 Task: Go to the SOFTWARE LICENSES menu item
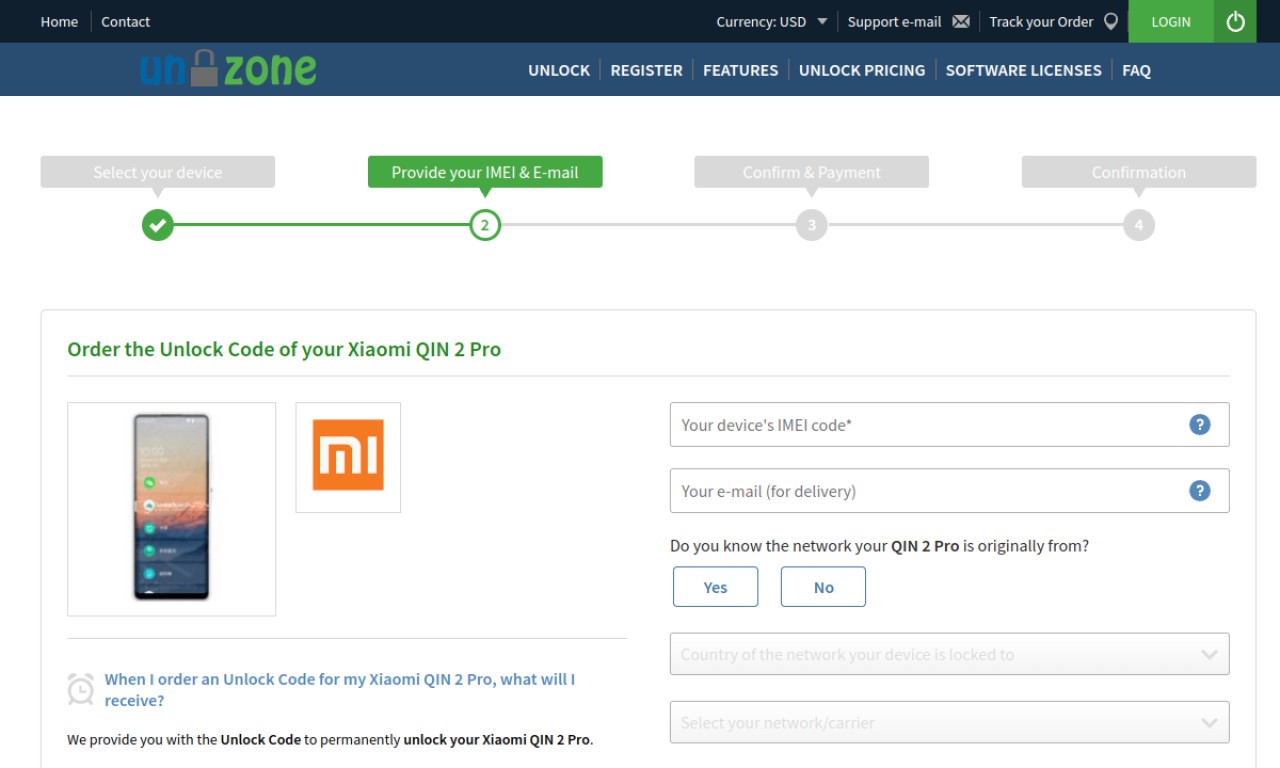tap(1023, 70)
